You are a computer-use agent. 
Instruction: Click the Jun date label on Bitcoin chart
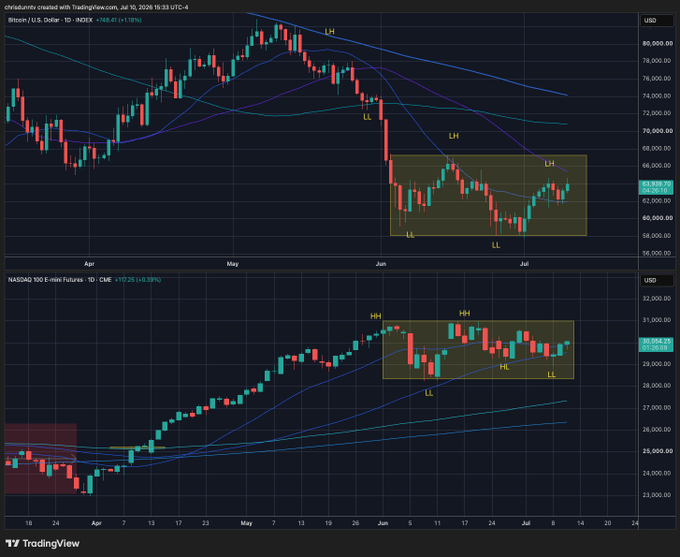381,264
